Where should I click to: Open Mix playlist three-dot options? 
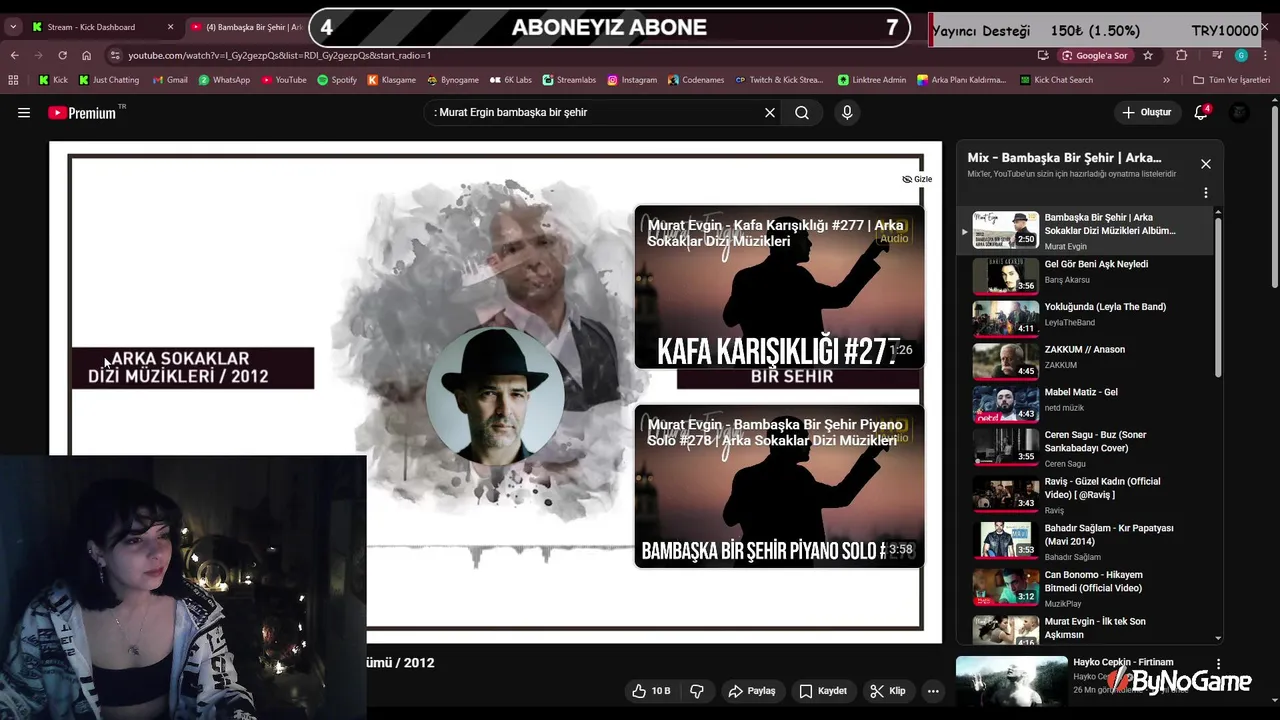pyautogui.click(x=1206, y=192)
